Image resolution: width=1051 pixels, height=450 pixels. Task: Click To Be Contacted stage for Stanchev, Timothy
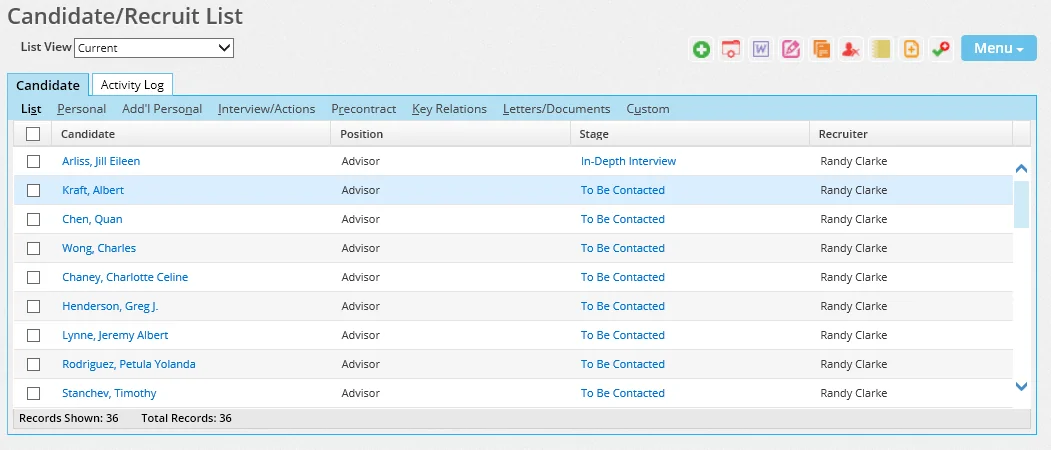[623, 393]
